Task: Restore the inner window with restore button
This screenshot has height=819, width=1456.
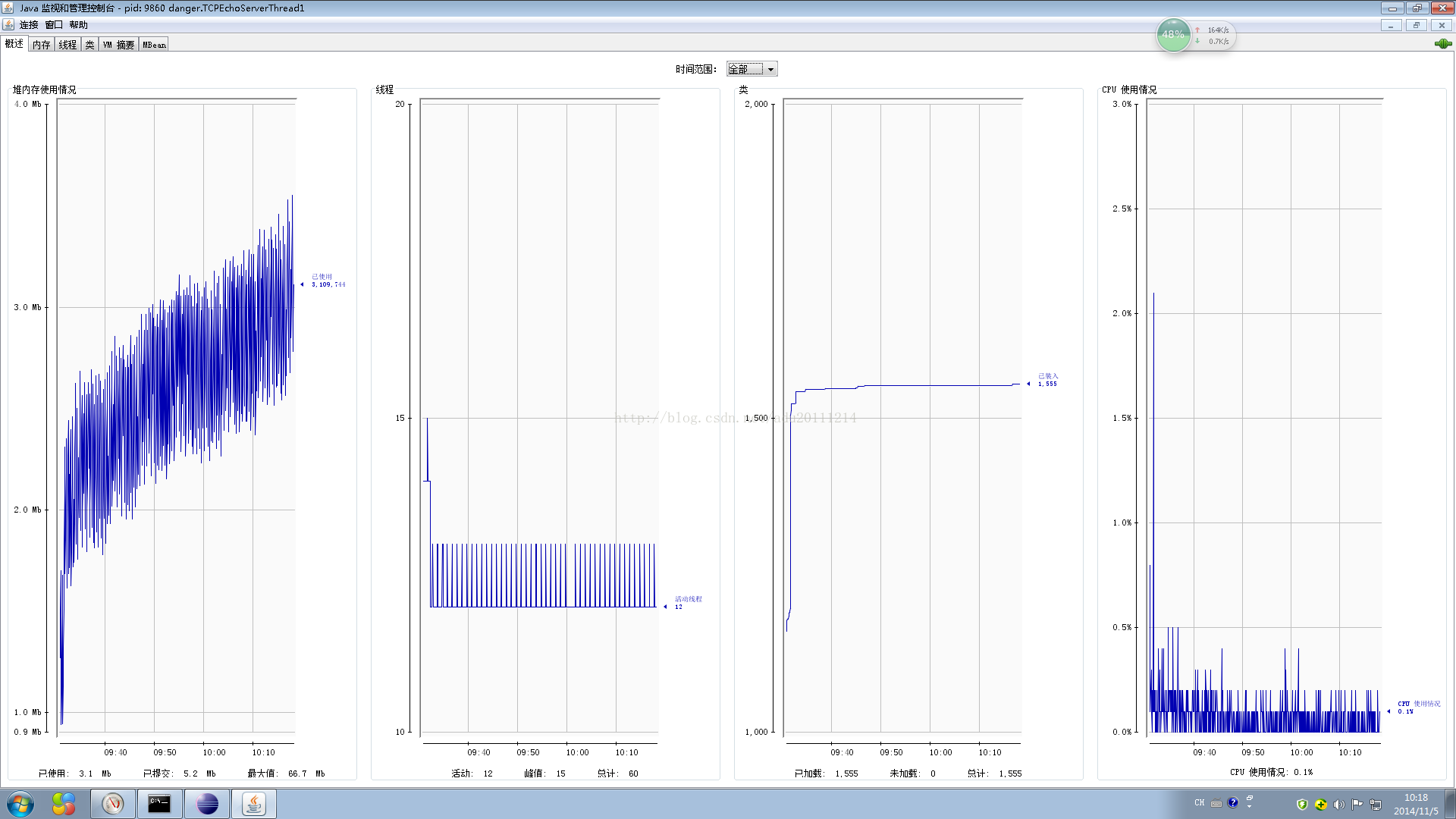Action: pyautogui.click(x=1416, y=25)
